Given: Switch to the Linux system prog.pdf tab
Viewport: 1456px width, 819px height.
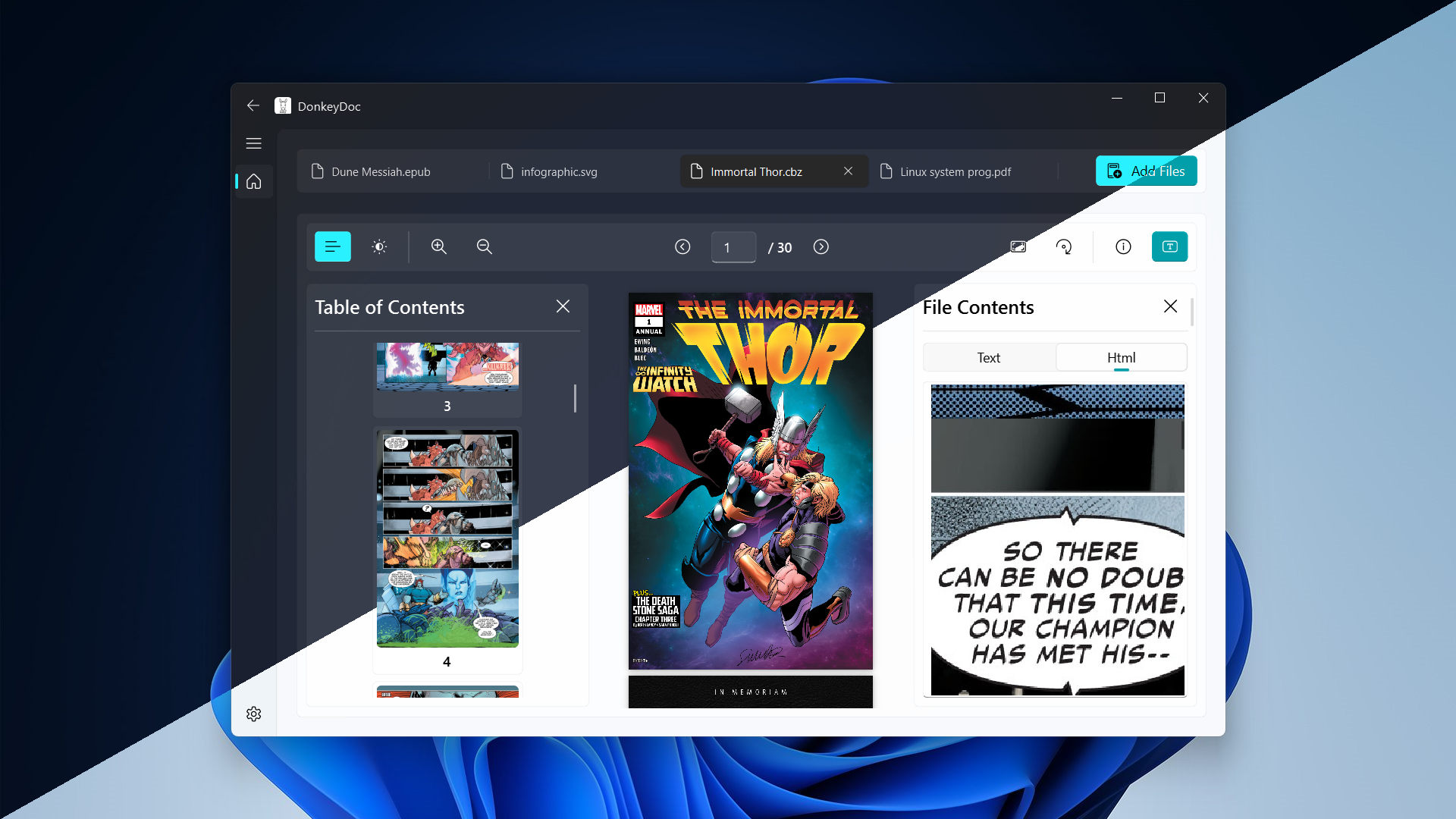Looking at the screenshot, I should click(x=955, y=172).
